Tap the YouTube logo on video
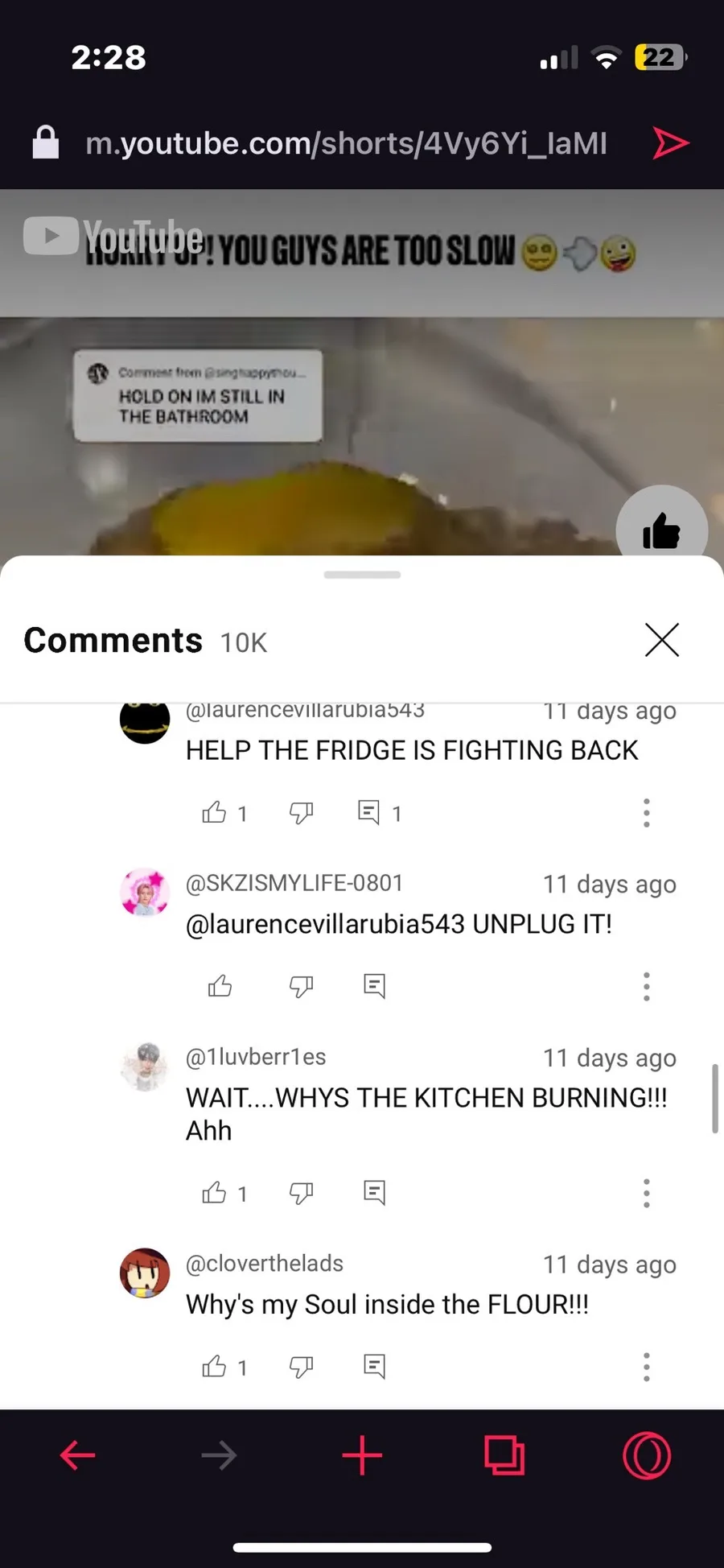The image size is (724, 1568). 113,237
